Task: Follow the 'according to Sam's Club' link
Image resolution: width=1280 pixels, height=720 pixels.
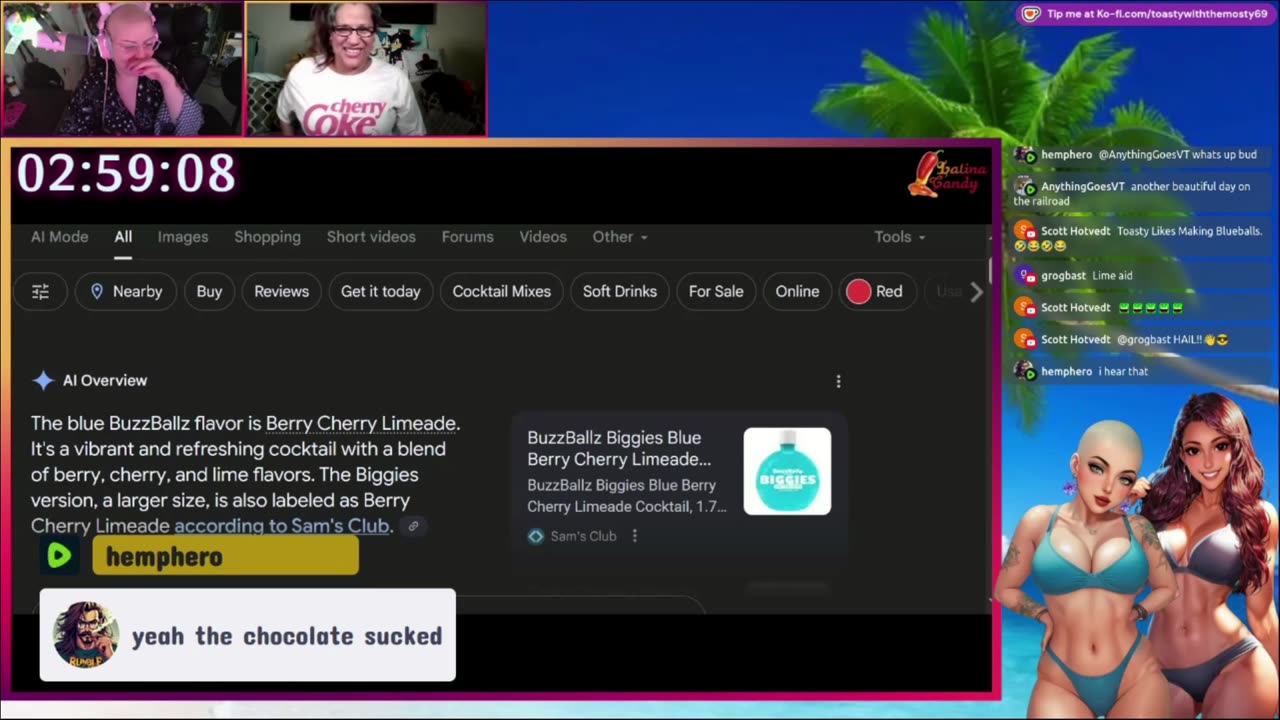Action: [x=282, y=526]
